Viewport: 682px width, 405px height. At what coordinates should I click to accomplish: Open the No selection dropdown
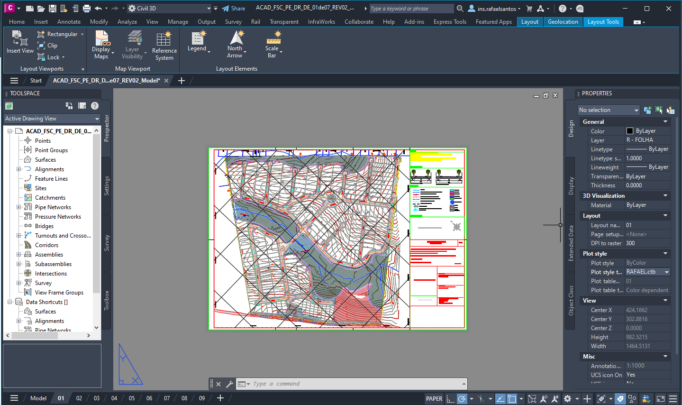608,110
